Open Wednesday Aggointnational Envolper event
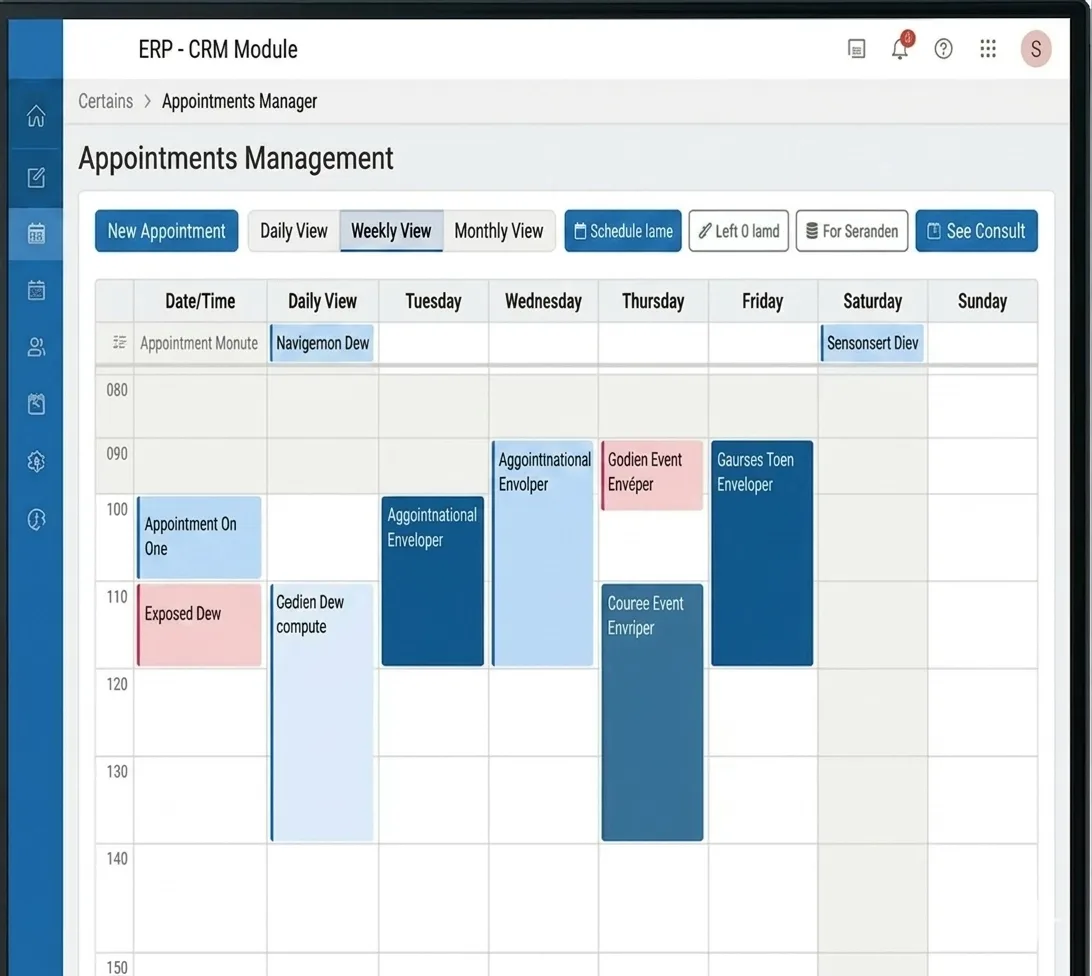The width and height of the screenshot is (1092, 976). (543, 553)
